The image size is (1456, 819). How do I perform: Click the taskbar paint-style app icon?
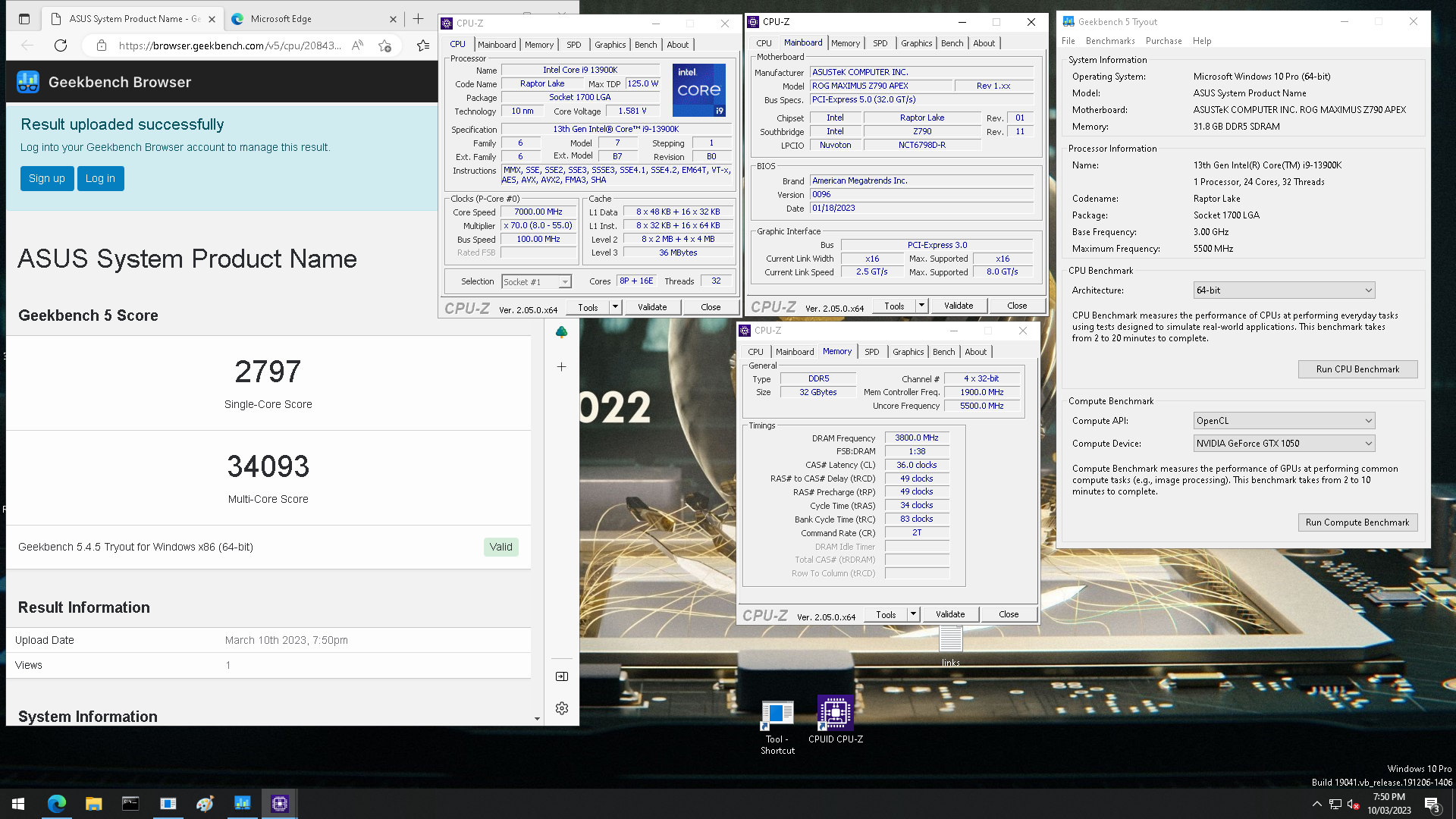click(x=205, y=804)
